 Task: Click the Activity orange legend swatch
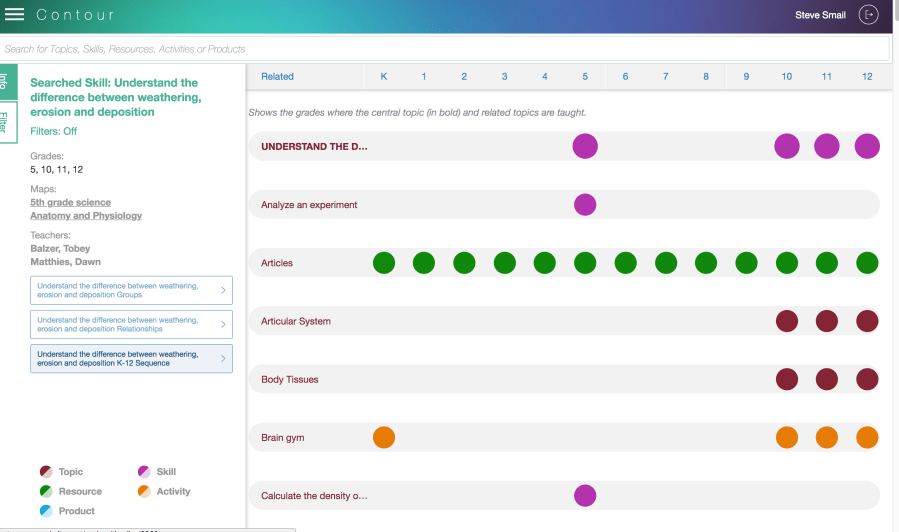pos(144,491)
